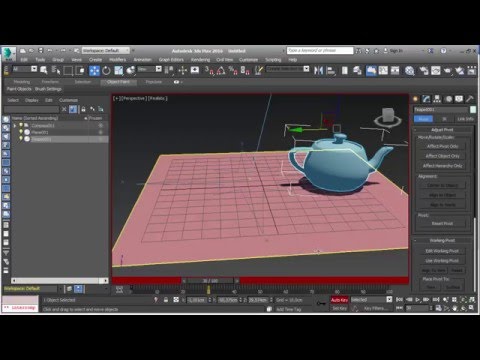The image size is (480, 360).
Task: Open the Schematic View icon
Action: point(395,70)
